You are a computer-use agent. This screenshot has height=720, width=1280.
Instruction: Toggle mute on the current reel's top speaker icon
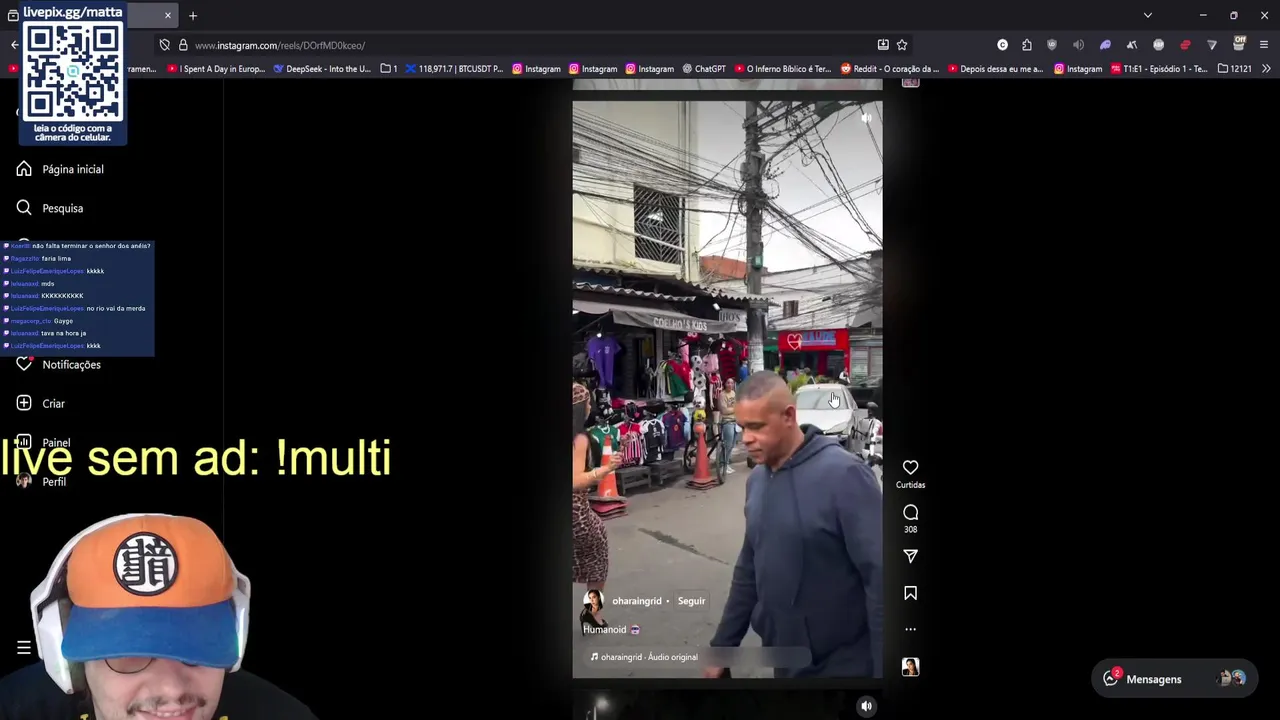tap(866, 118)
